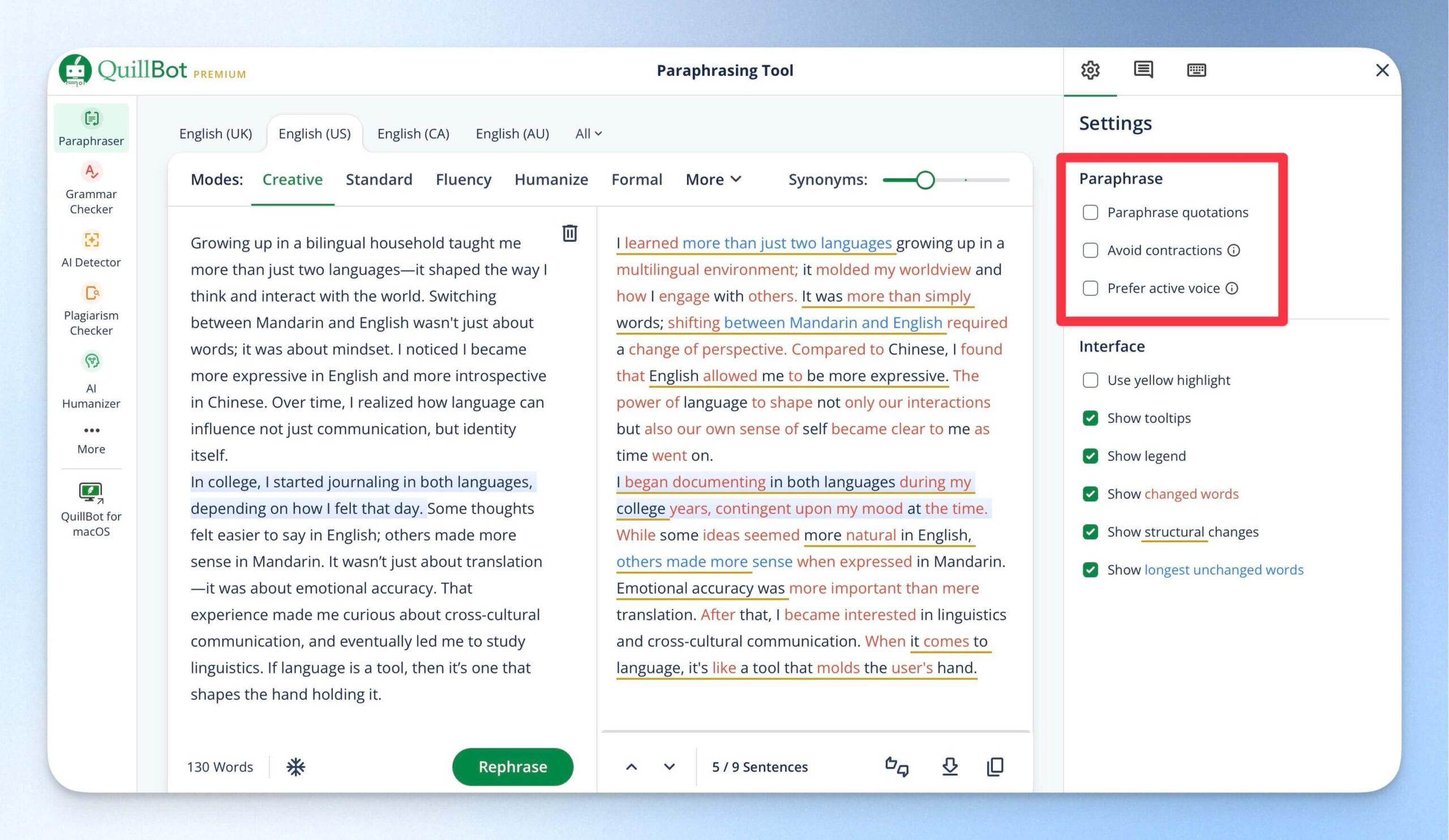Screen dimensions: 1449x840
Task: Open QuillBot for macOS link
Action: point(91,509)
